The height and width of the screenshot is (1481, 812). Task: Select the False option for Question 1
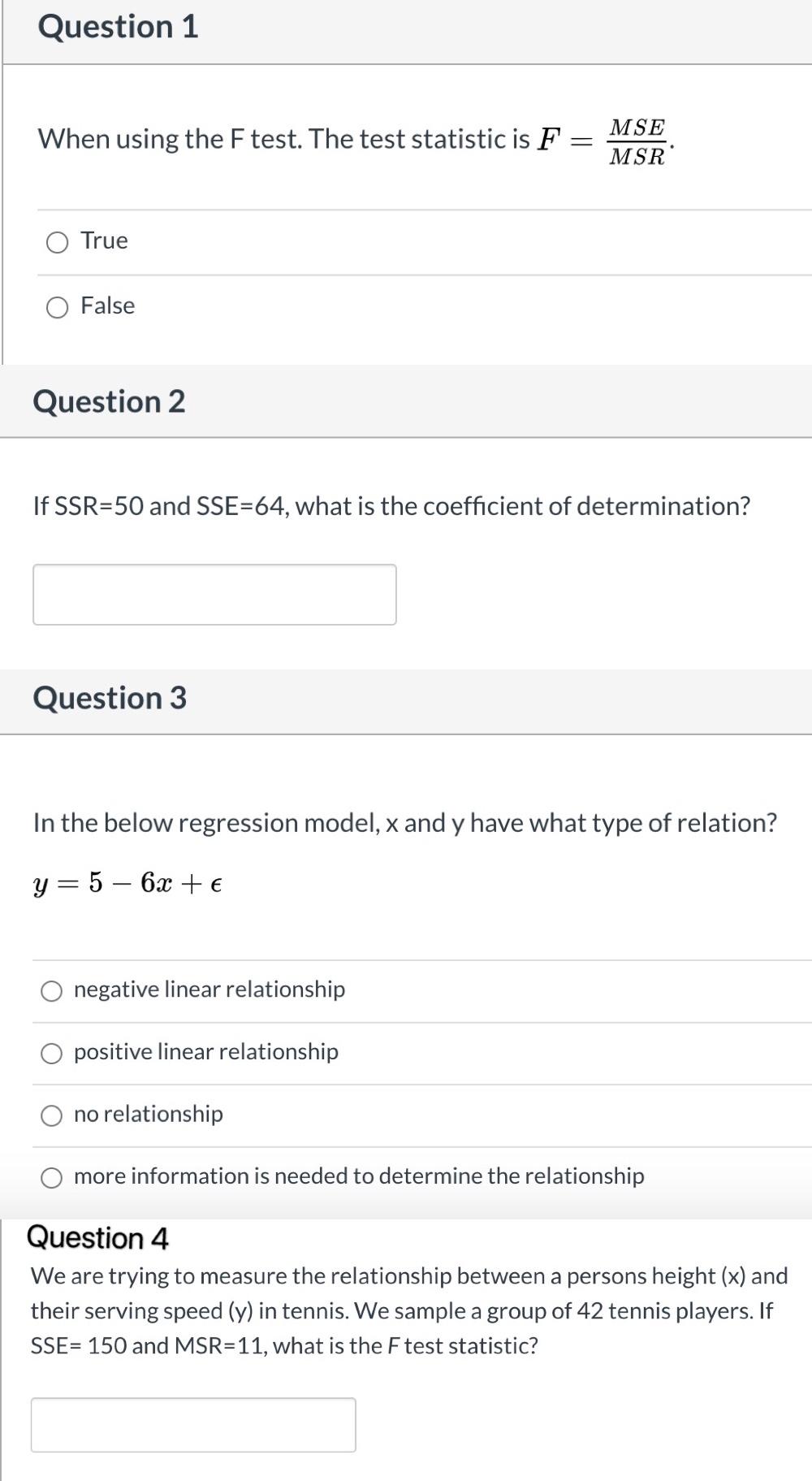tap(56, 307)
